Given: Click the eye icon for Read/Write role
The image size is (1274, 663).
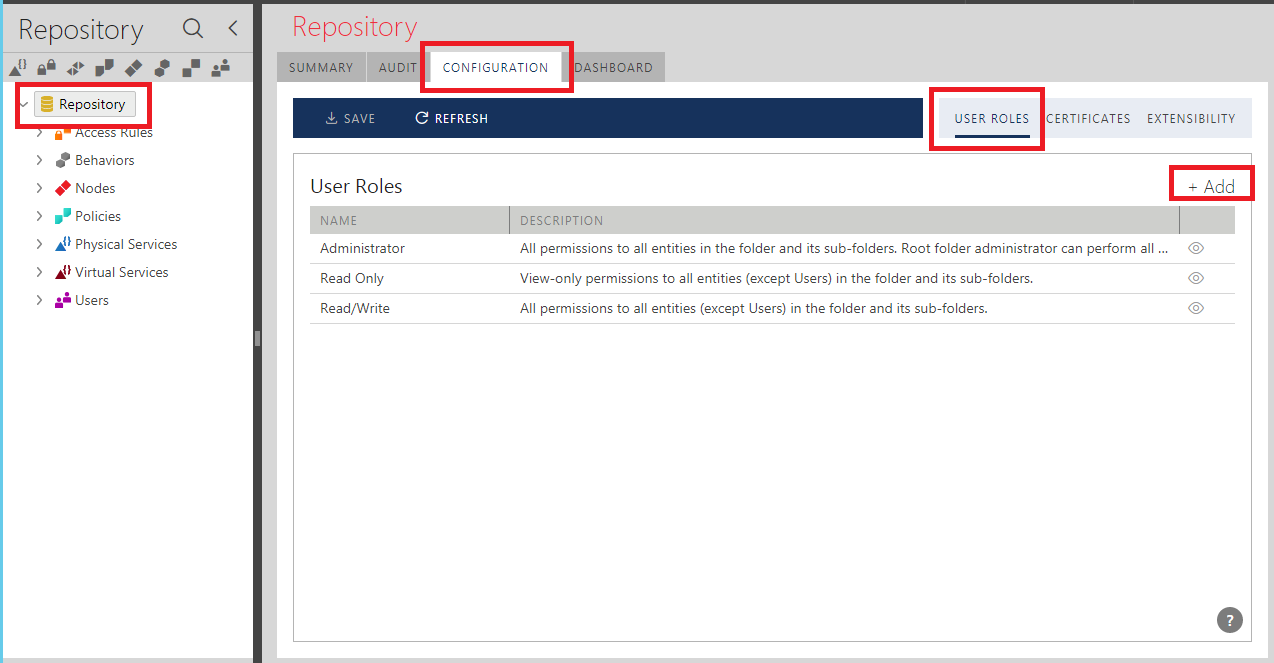Looking at the screenshot, I should point(1195,309).
